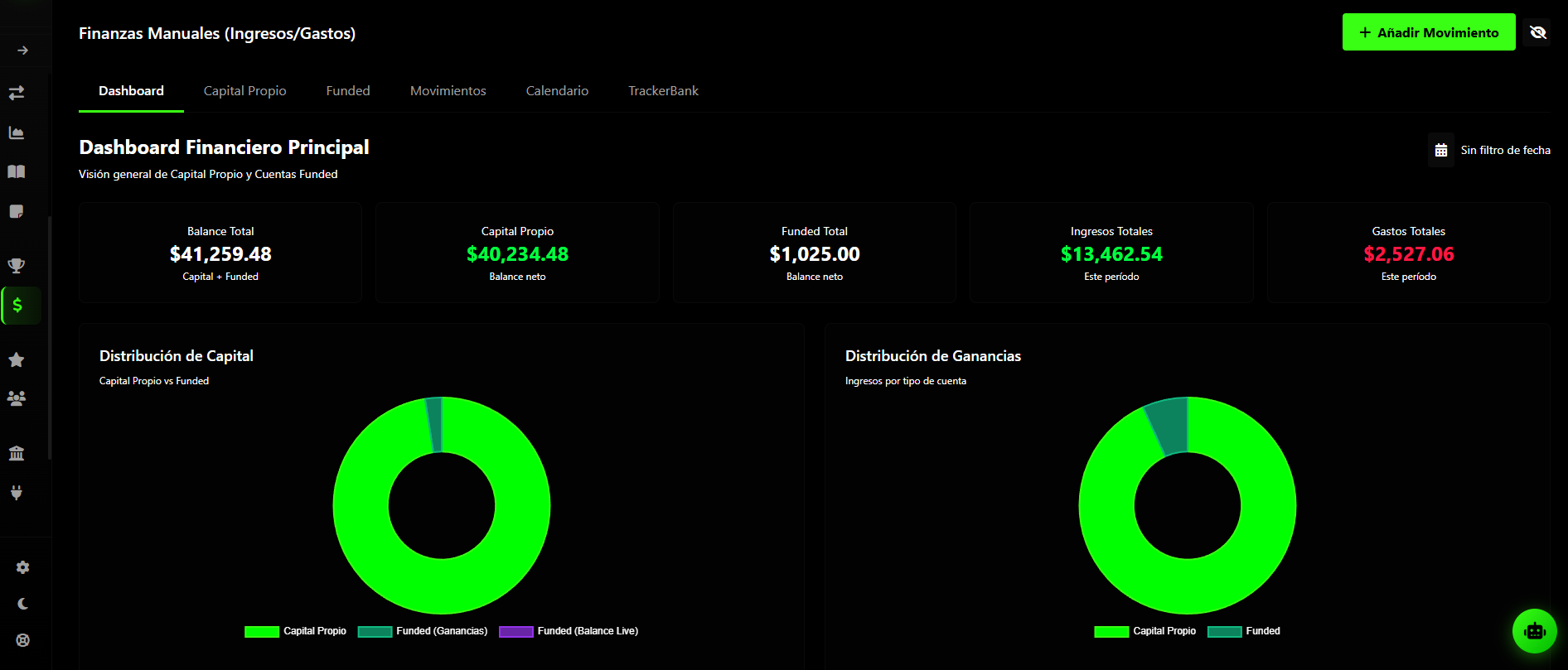Open the Sin filtro de fecha date filter
This screenshot has height=670, width=1568.
pyautogui.click(x=1490, y=150)
